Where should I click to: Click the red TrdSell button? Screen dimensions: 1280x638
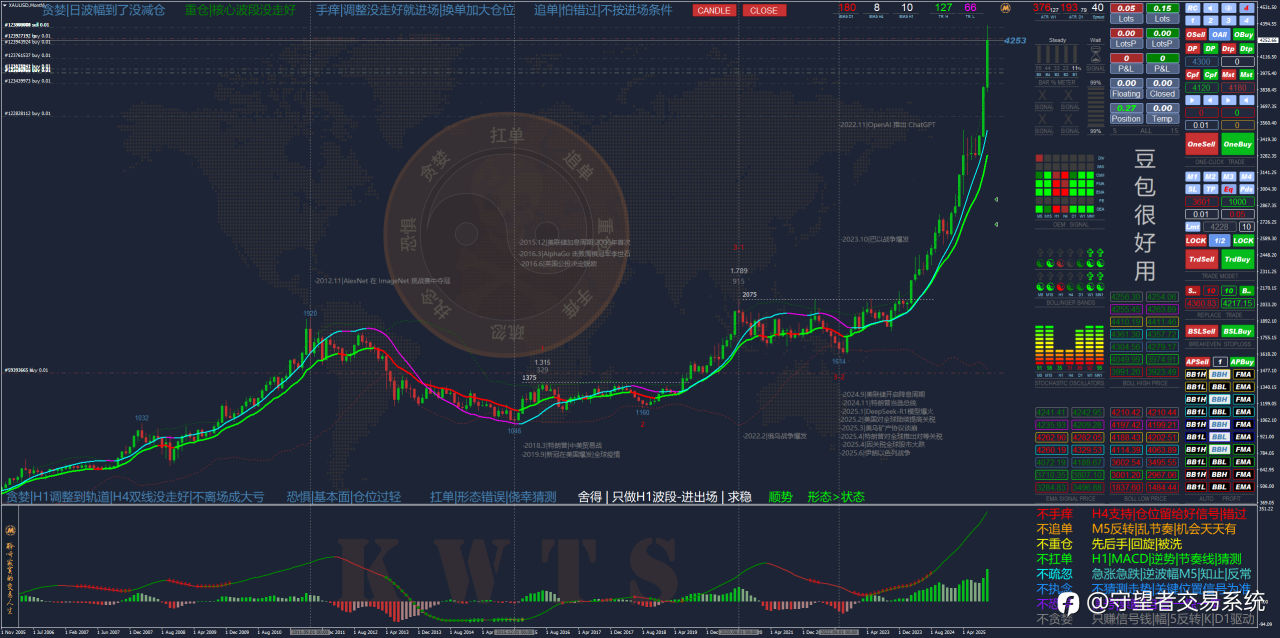point(1201,259)
